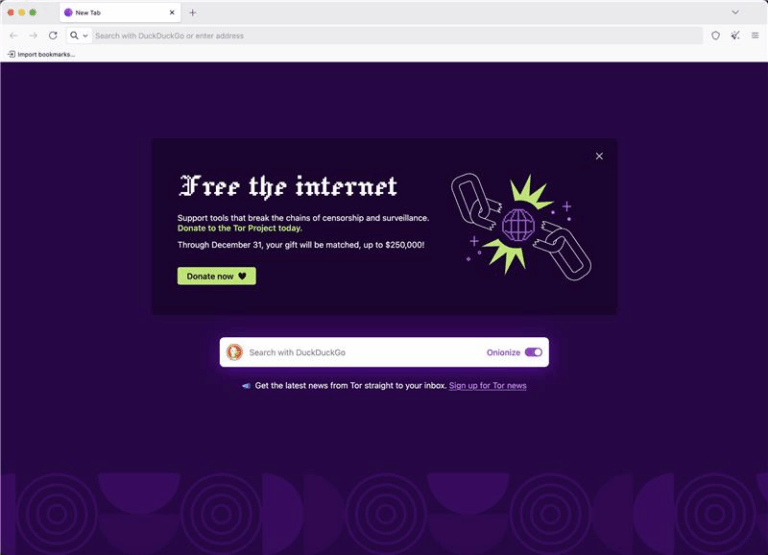The width and height of the screenshot is (768, 555).
Task: Open the list all tabs chevron
Action: click(735, 12)
